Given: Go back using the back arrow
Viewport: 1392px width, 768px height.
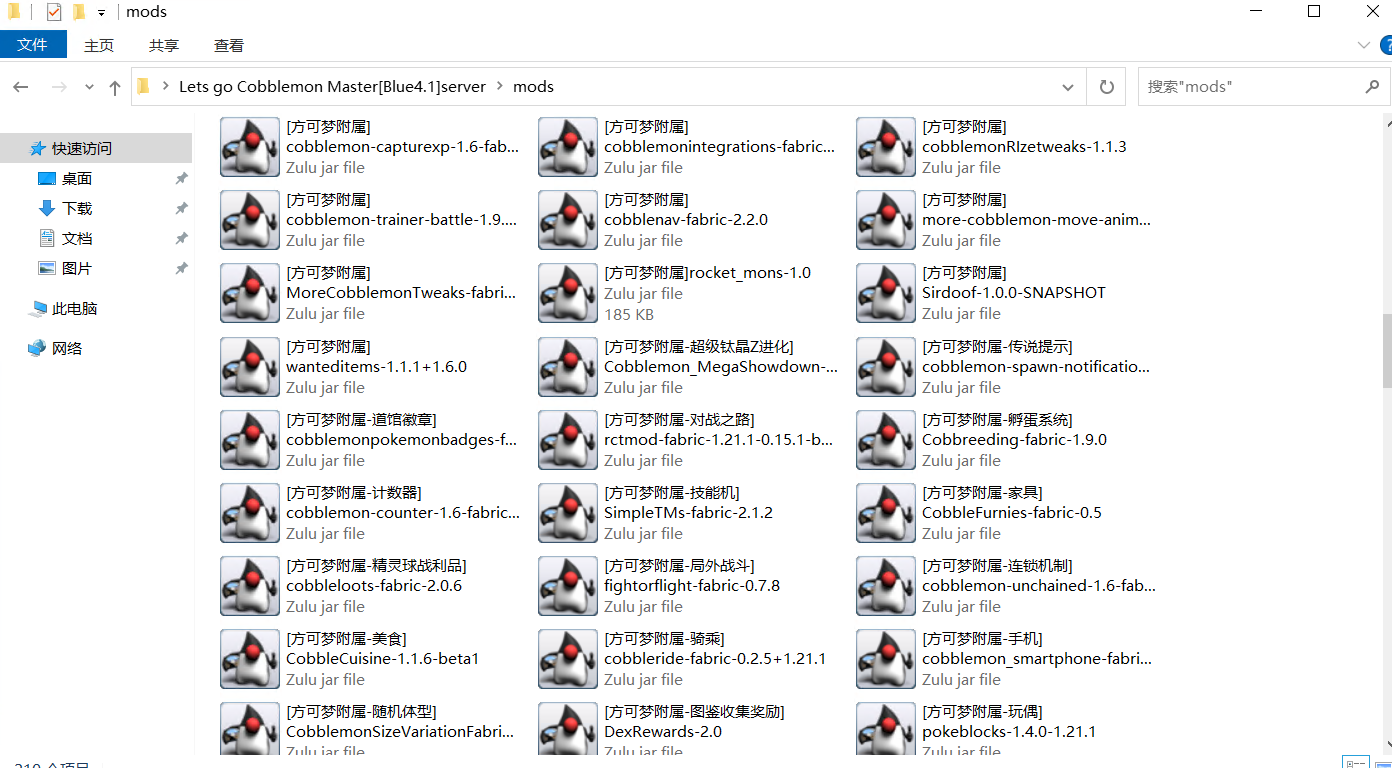Looking at the screenshot, I should point(21,87).
